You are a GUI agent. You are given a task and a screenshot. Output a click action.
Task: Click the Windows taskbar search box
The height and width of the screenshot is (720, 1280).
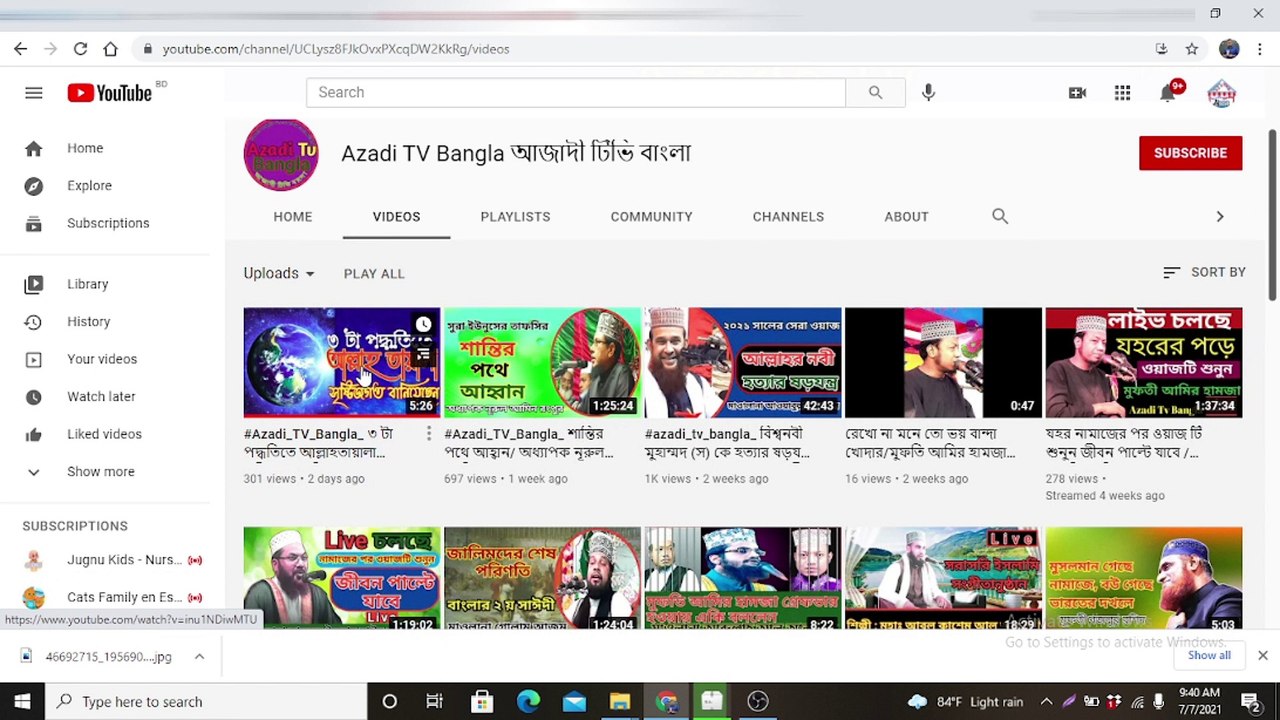pyautogui.click(x=206, y=702)
